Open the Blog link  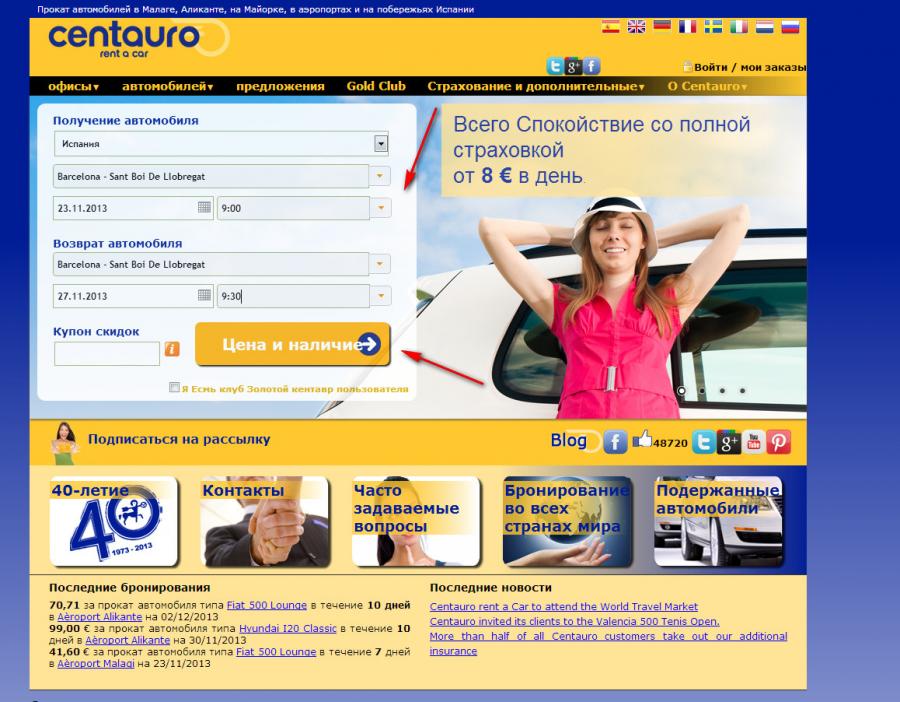pyautogui.click(x=569, y=440)
